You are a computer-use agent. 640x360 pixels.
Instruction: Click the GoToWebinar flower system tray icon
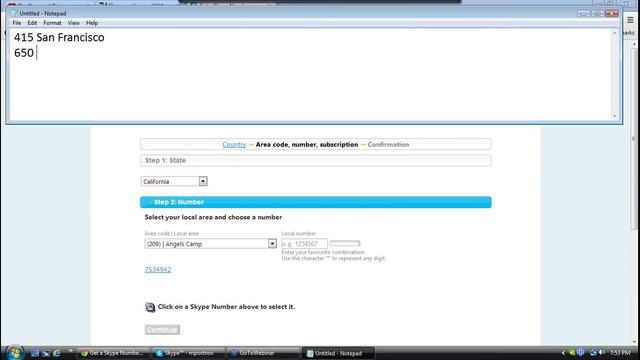(581, 353)
